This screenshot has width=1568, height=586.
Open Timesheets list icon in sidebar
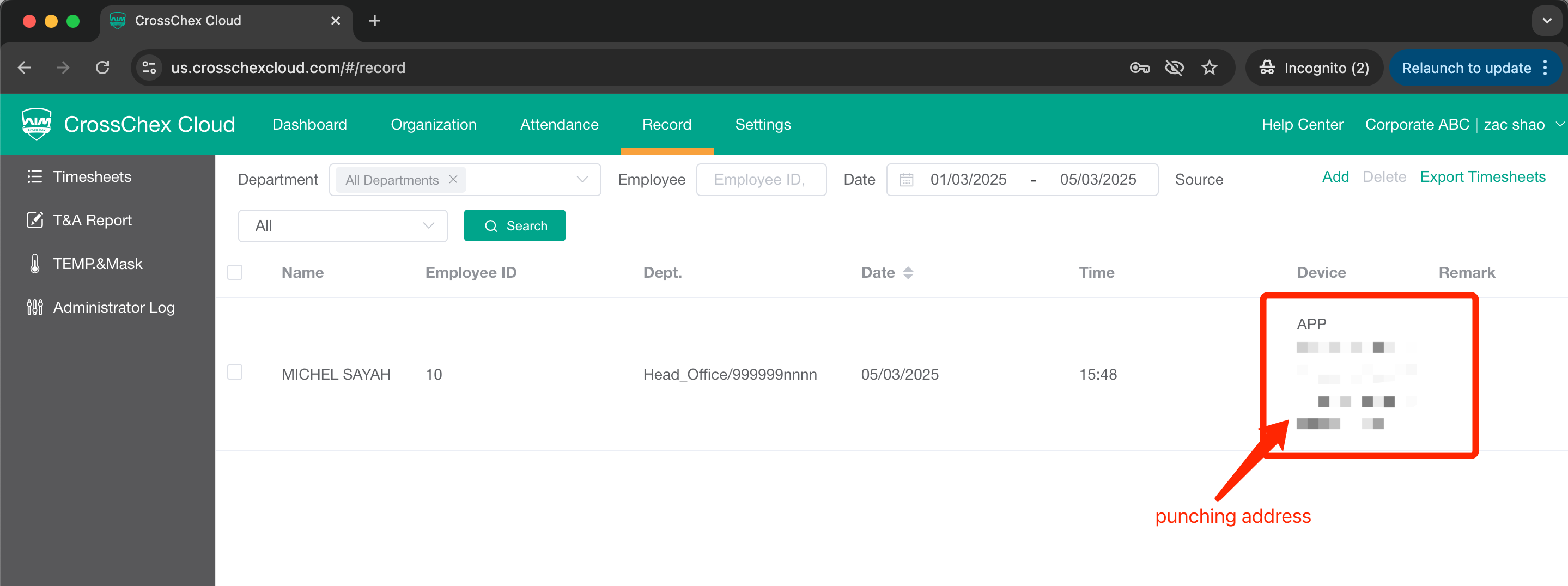coord(34,176)
